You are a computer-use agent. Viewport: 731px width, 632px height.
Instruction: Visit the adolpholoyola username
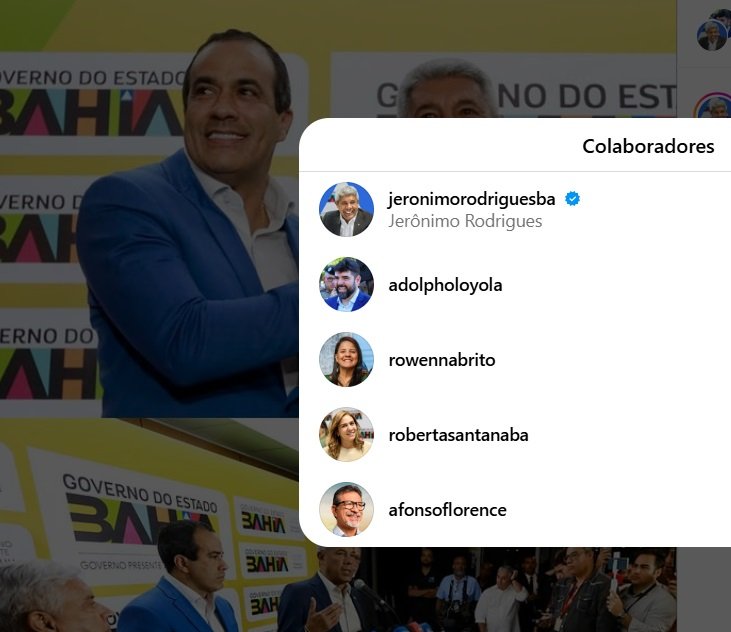[x=445, y=285]
